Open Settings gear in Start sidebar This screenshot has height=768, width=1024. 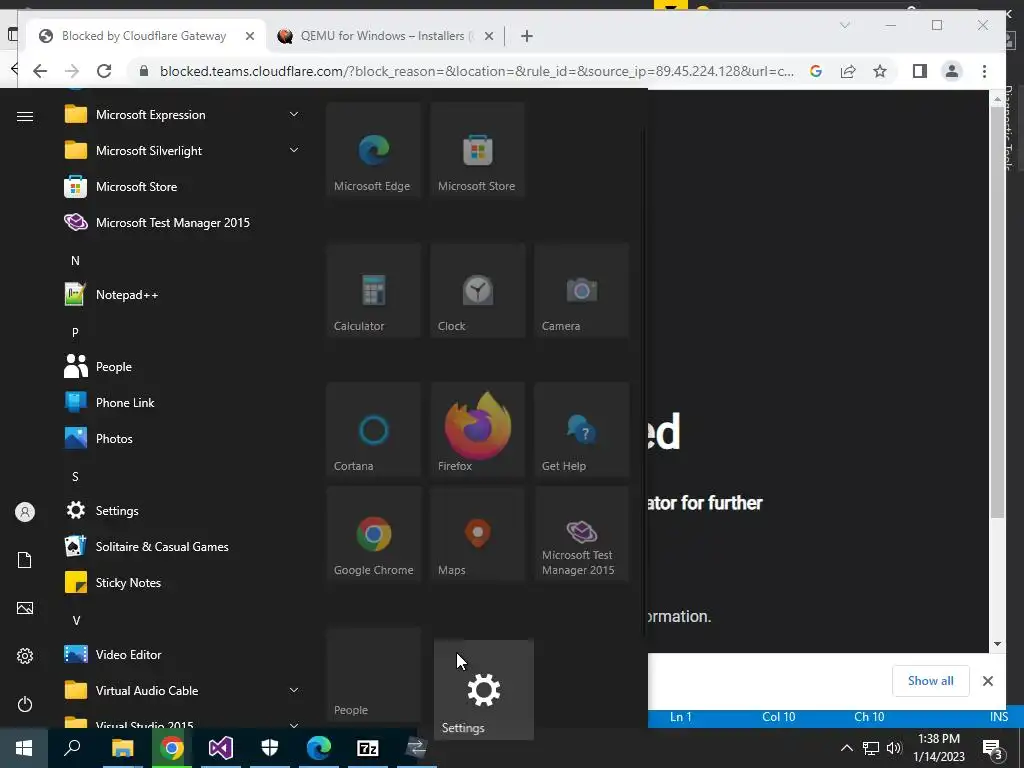click(x=25, y=656)
